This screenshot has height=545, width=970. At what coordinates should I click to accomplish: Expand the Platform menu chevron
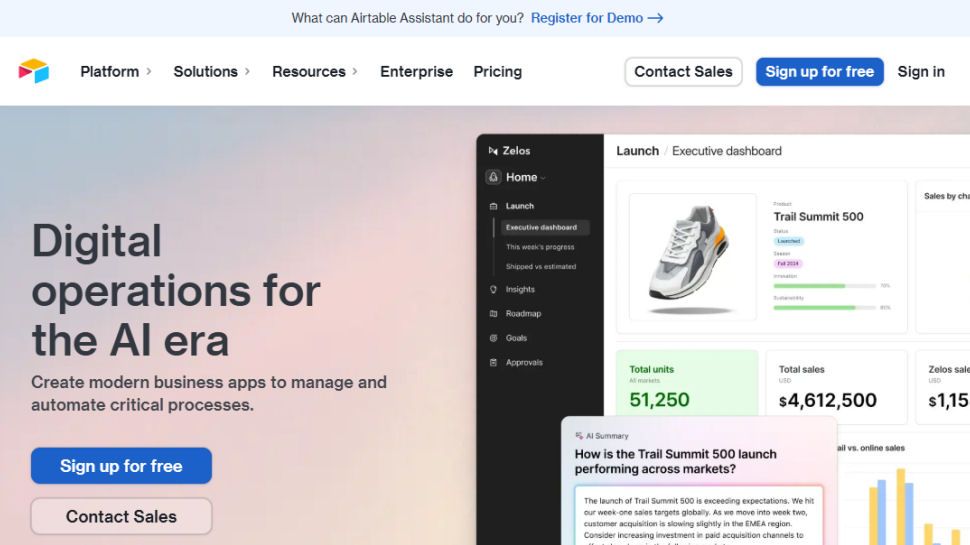(149, 71)
